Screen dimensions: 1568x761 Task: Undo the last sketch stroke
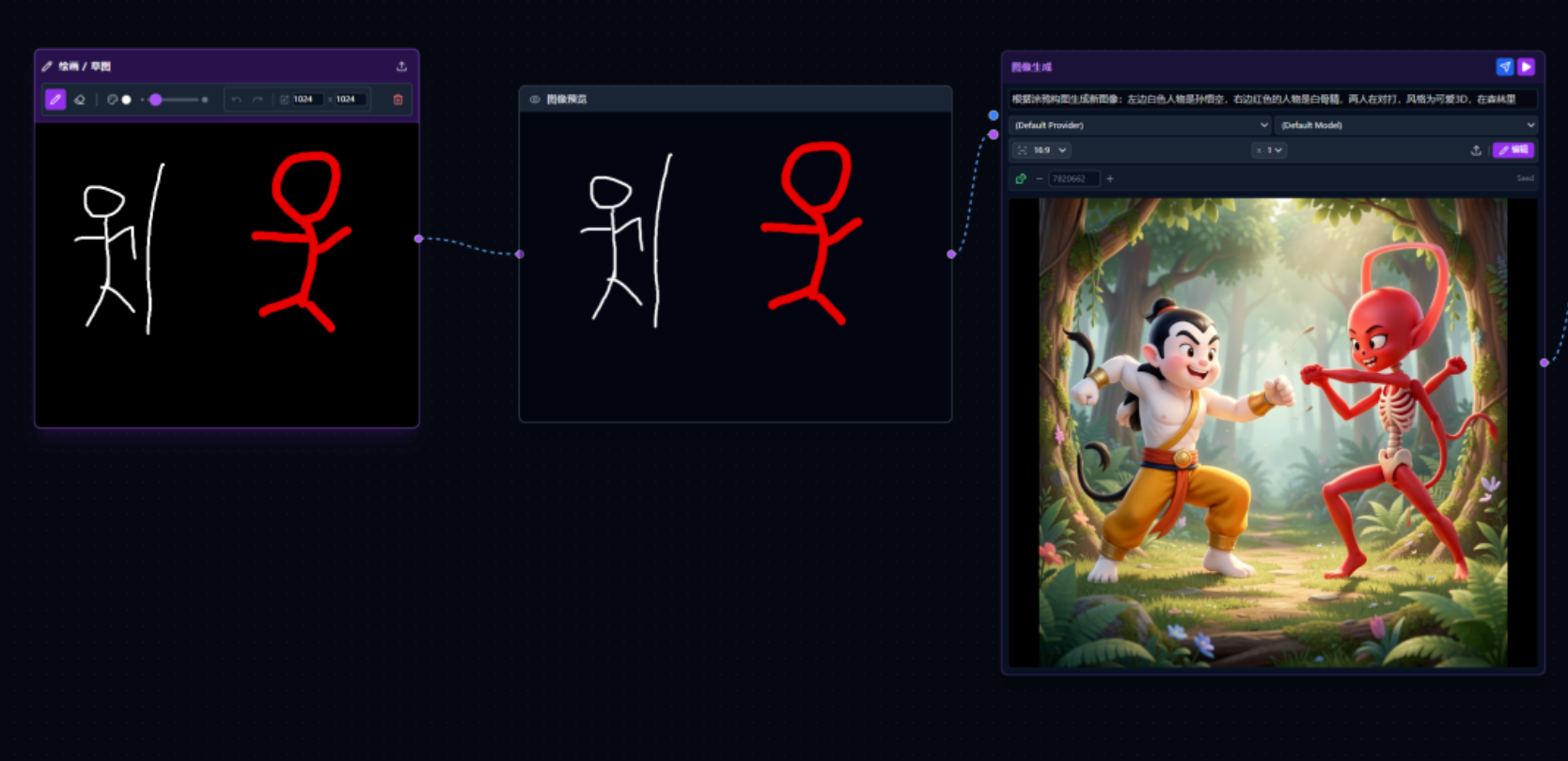pos(237,100)
